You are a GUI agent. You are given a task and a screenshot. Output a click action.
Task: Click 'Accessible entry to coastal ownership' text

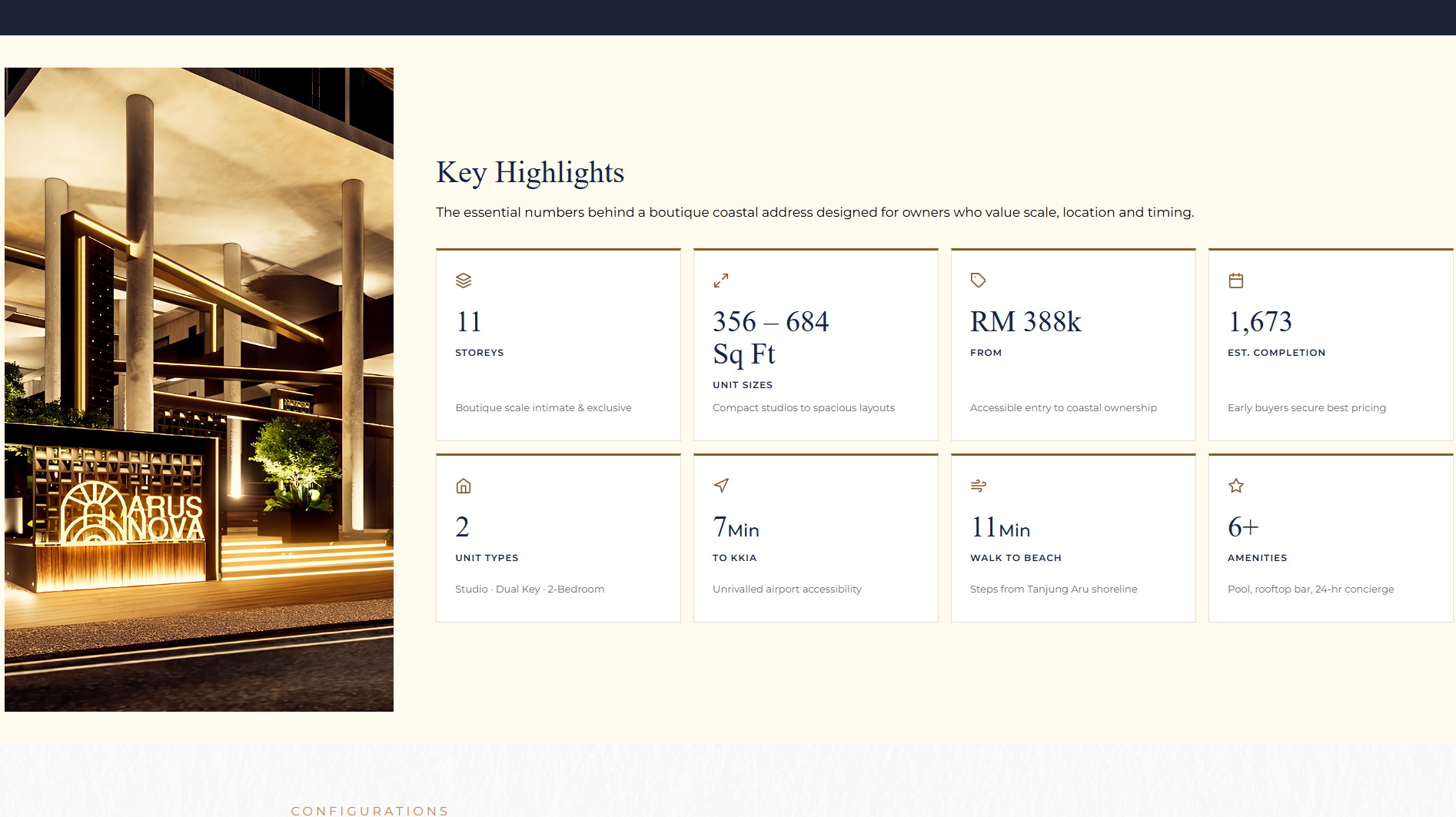tap(1063, 408)
